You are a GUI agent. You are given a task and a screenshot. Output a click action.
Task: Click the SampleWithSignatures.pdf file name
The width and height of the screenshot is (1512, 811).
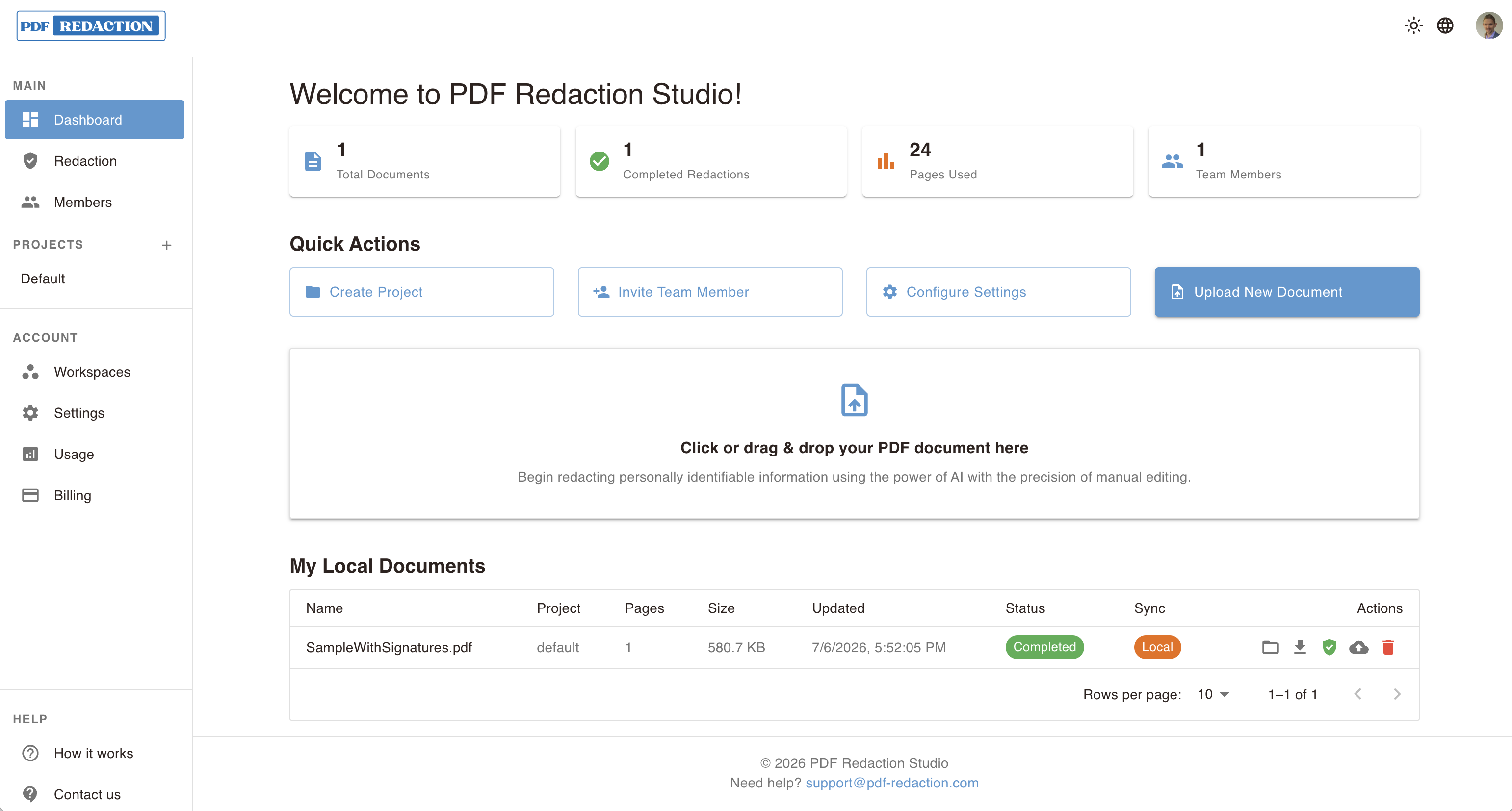tap(389, 647)
